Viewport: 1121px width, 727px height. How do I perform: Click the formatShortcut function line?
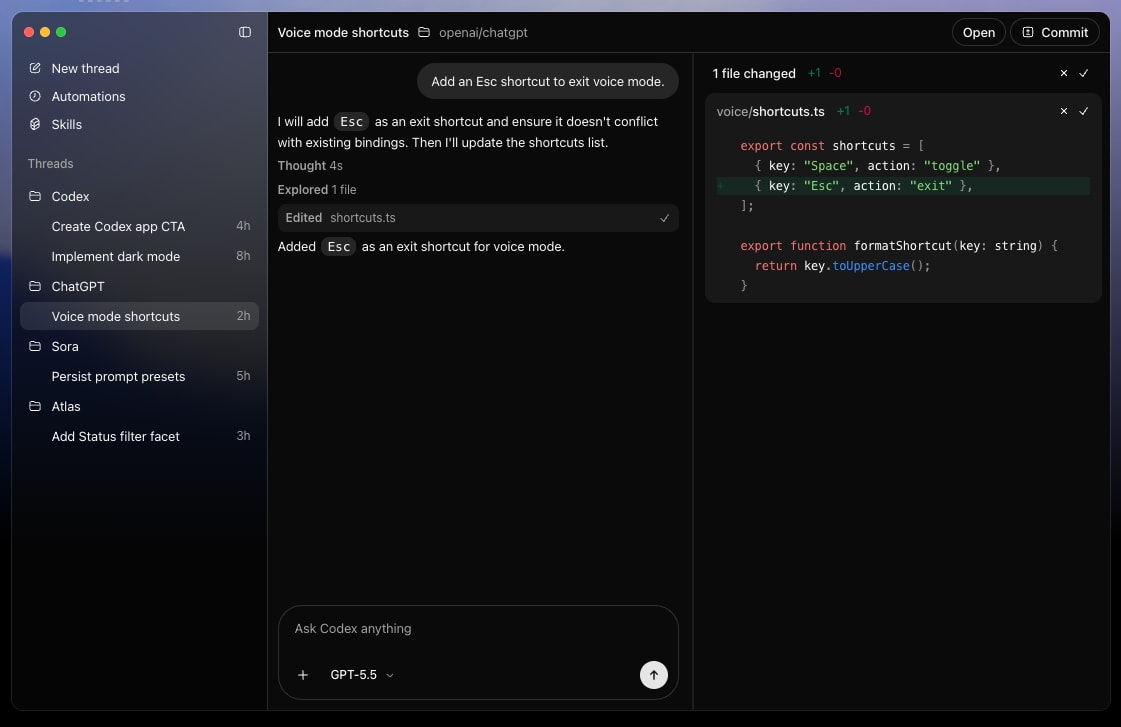click(899, 245)
